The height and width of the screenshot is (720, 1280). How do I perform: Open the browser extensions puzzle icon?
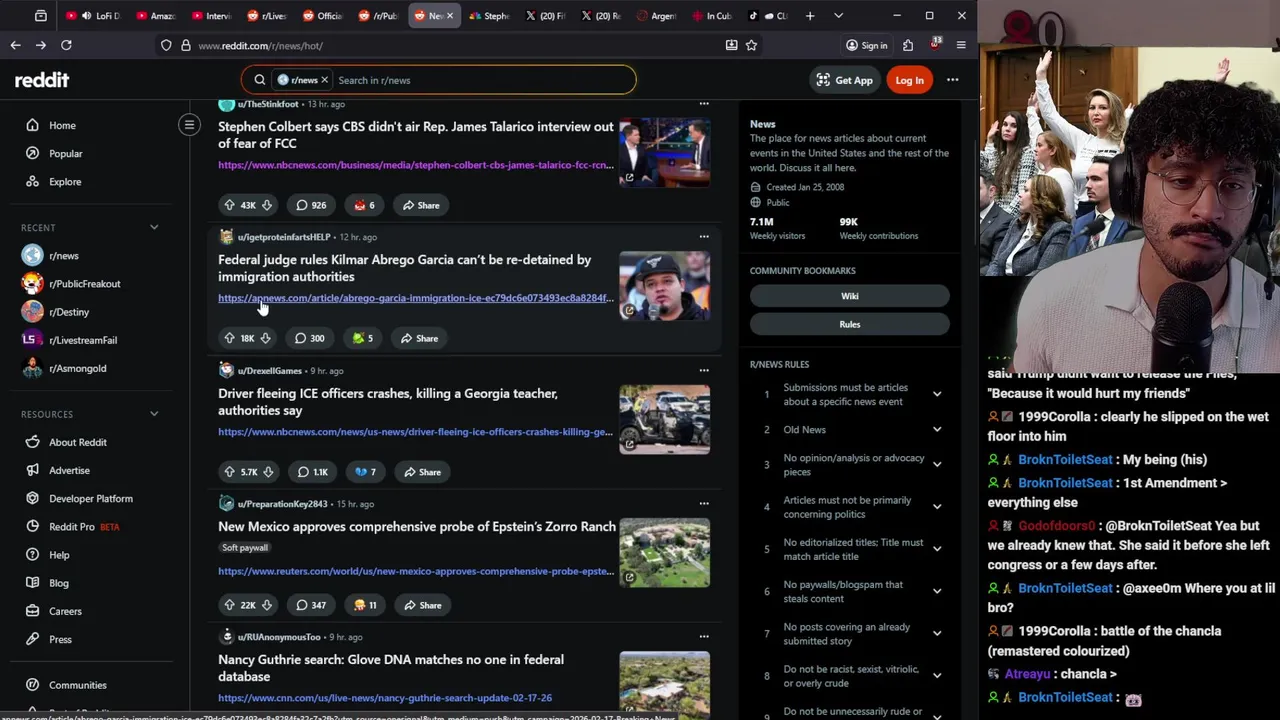pos(908,45)
